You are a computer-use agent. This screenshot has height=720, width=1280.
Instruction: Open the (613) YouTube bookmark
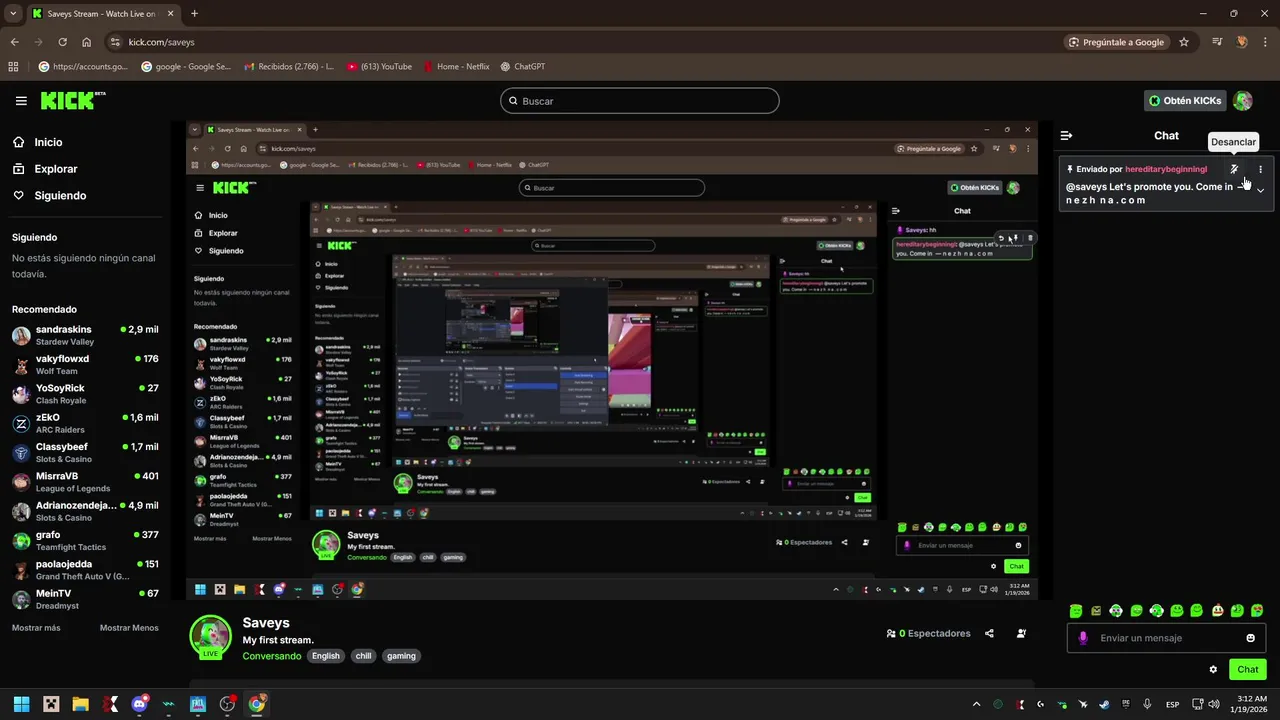click(379, 67)
